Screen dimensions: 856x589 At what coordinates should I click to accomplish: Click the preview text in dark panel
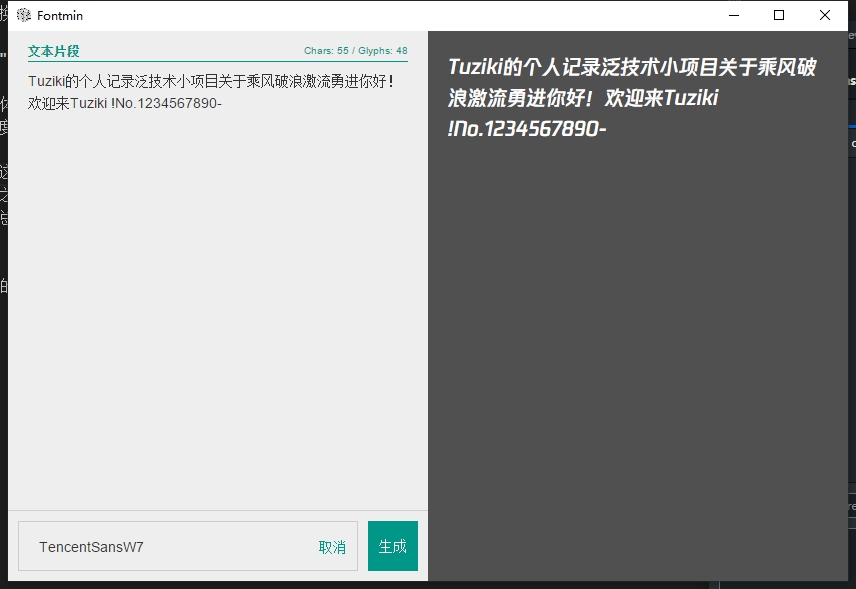coord(632,98)
